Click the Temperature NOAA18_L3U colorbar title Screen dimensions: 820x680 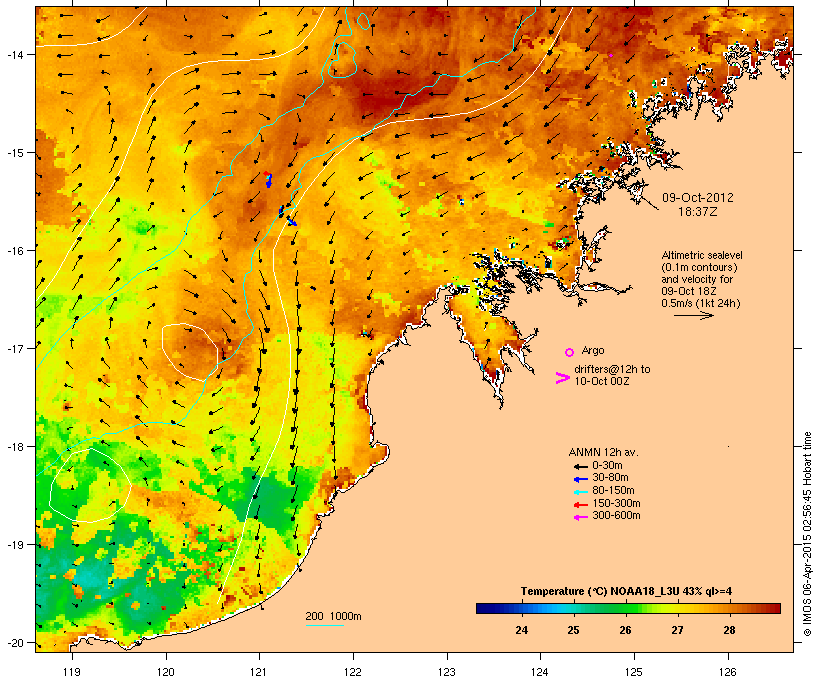tap(626, 592)
